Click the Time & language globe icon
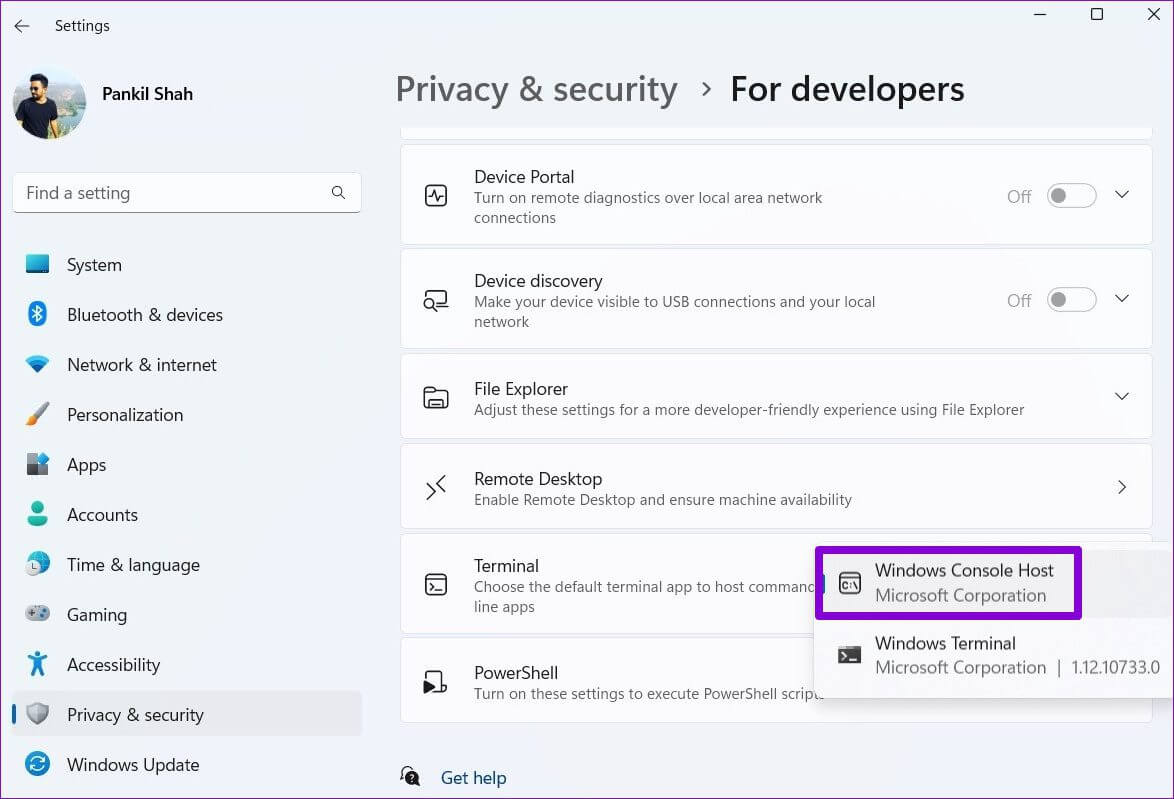 (x=37, y=564)
